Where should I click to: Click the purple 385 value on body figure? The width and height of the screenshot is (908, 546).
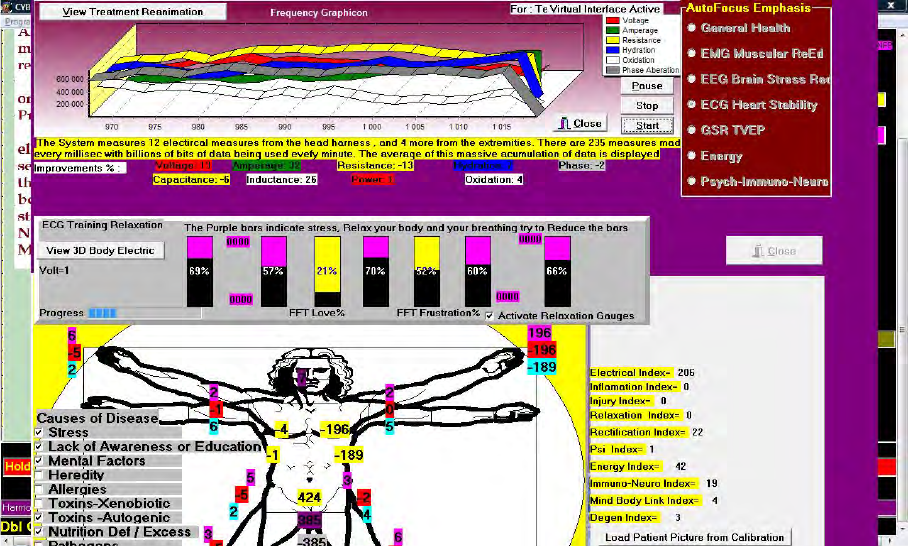[309, 520]
